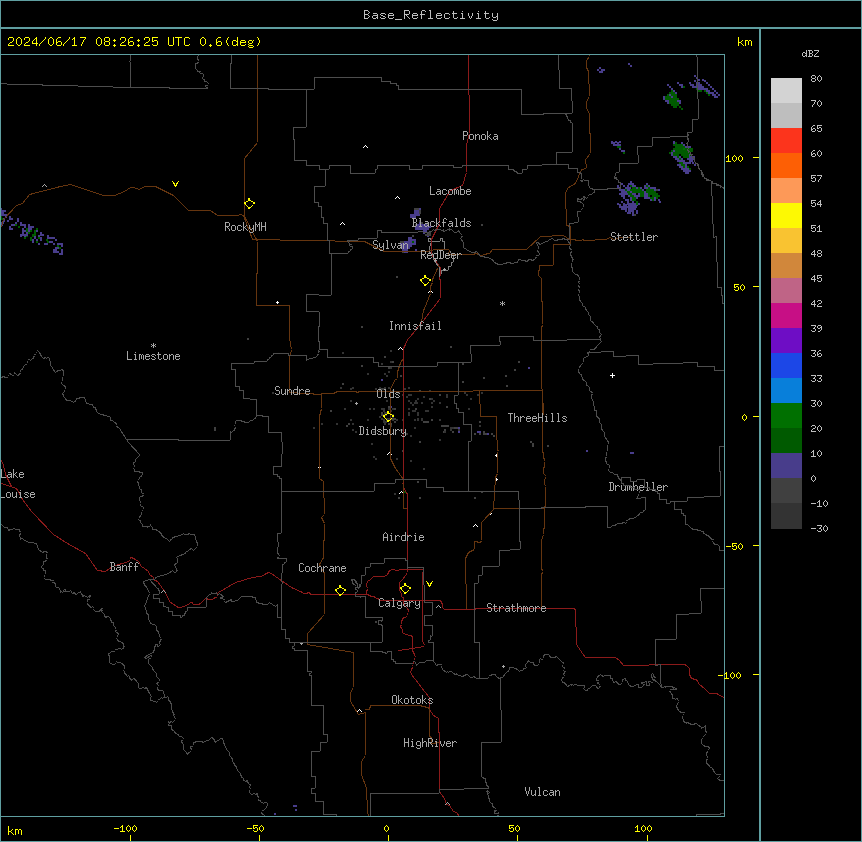
Task: Click the green 30–20 dBZ legend swatch
Action: 786,416
